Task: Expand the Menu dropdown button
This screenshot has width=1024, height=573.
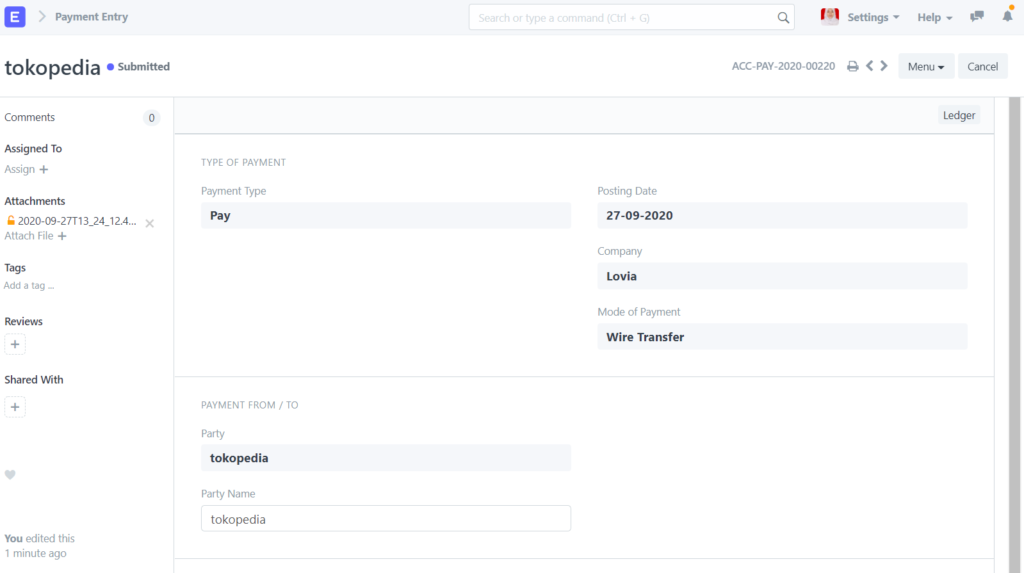Action: pyautogui.click(x=926, y=66)
